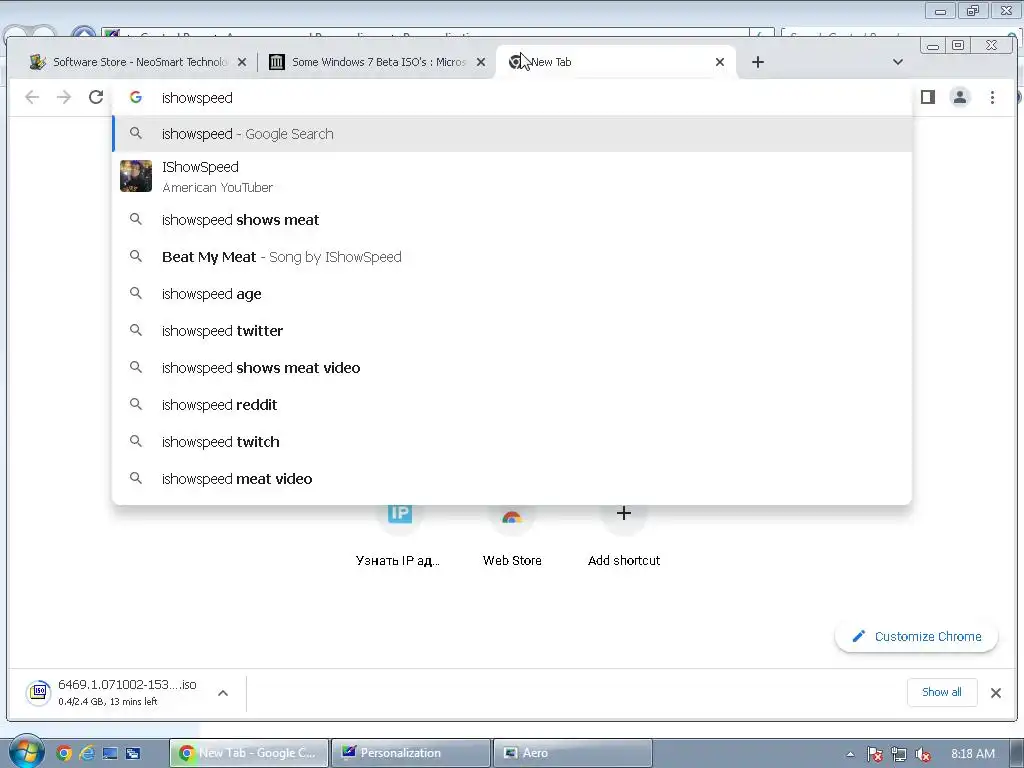Open the Windows Start orb
Screen dimensions: 1024x768
(x=26, y=752)
